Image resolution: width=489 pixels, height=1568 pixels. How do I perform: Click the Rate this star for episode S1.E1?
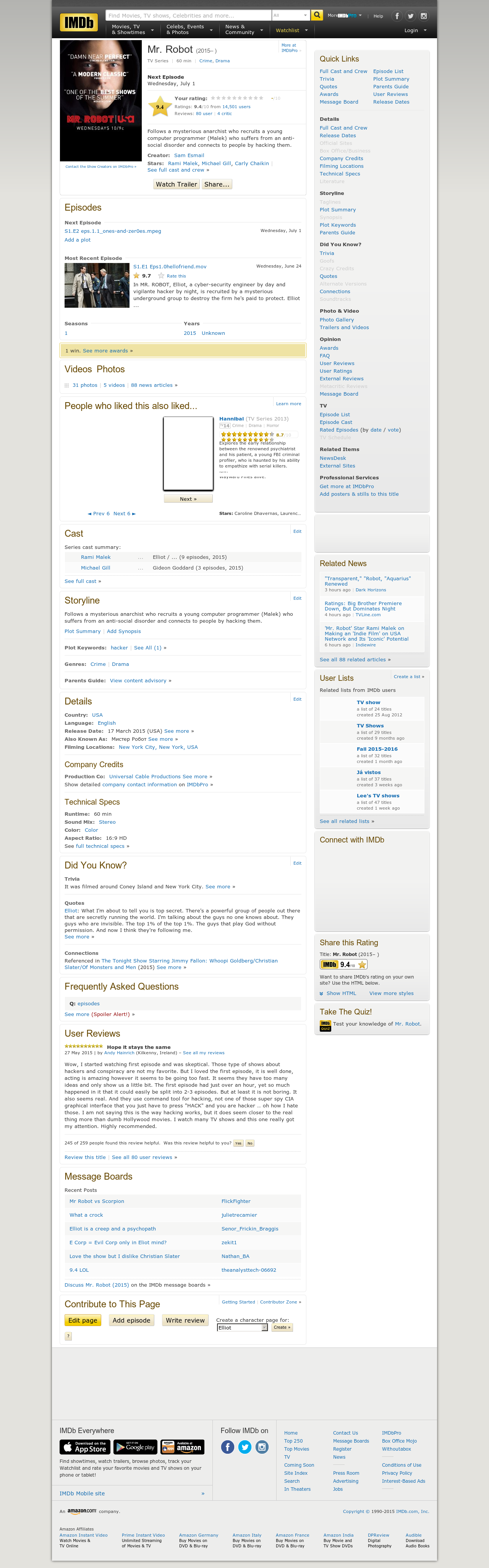(161, 276)
